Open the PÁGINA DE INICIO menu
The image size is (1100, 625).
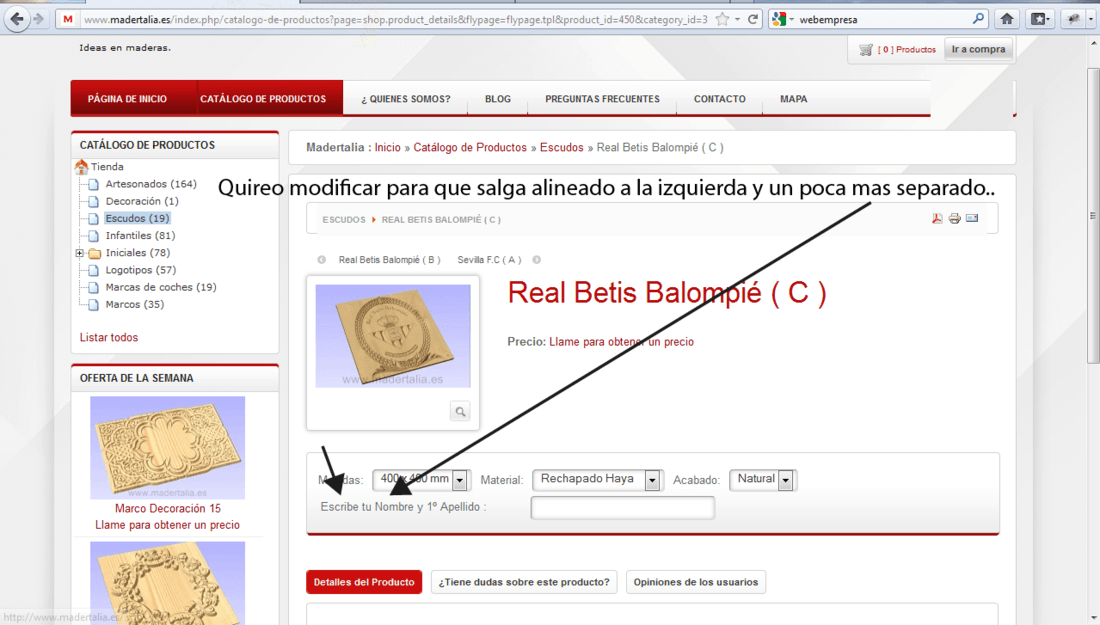pos(127,99)
